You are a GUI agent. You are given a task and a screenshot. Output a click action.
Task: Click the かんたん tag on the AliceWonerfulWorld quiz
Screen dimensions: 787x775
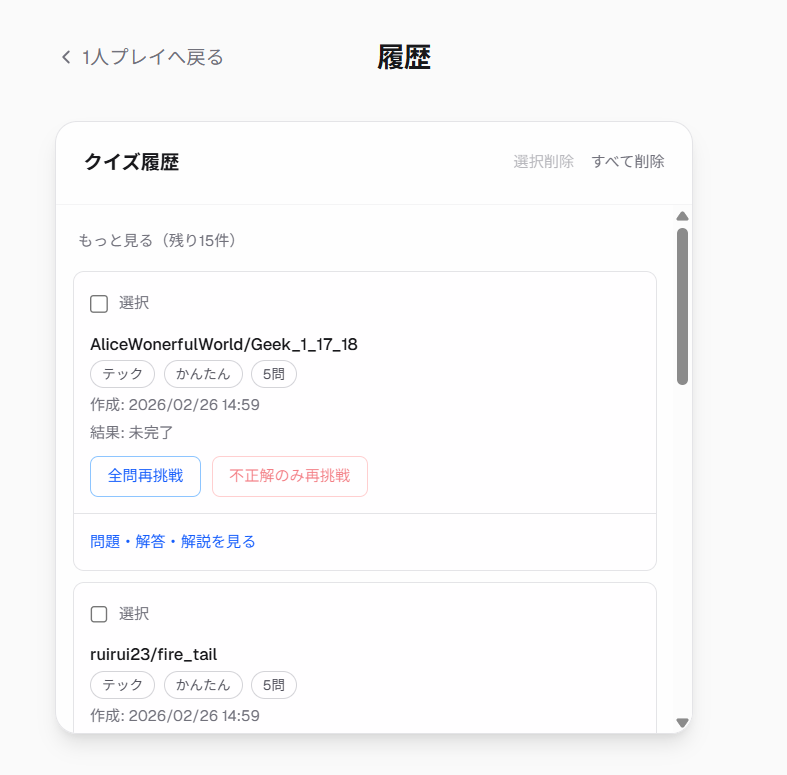click(x=203, y=374)
